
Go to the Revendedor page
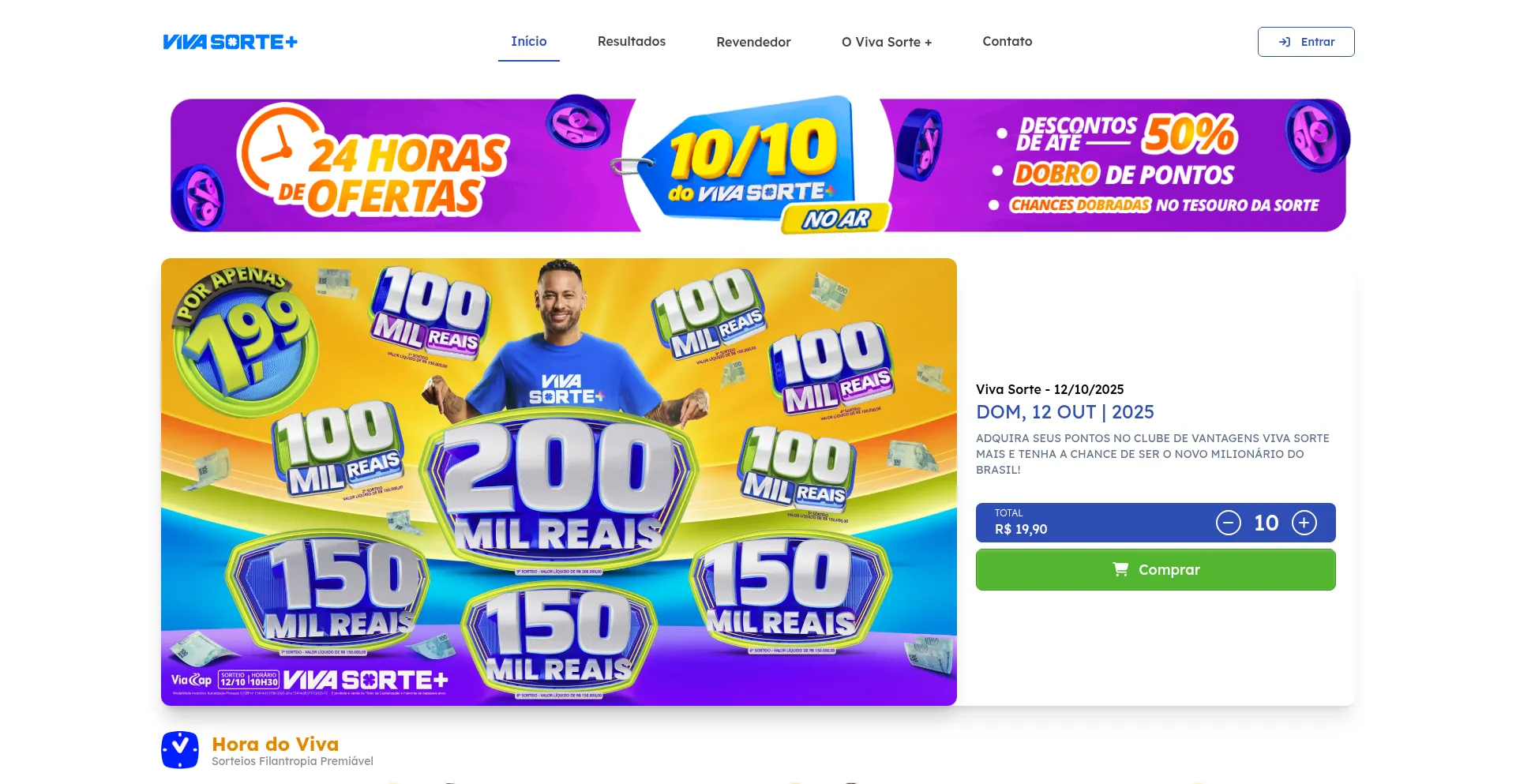753,42
